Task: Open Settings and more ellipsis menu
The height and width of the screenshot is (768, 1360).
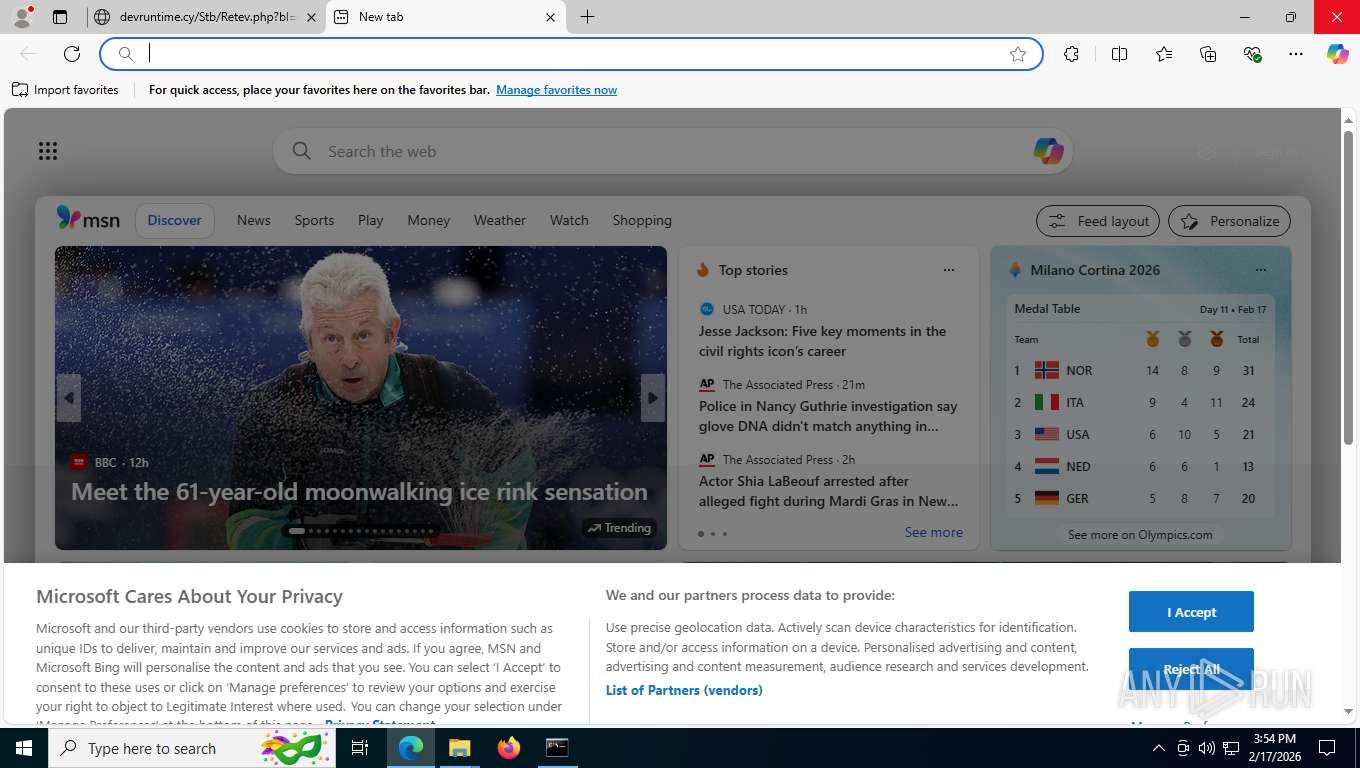Action: click(x=1296, y=54)
